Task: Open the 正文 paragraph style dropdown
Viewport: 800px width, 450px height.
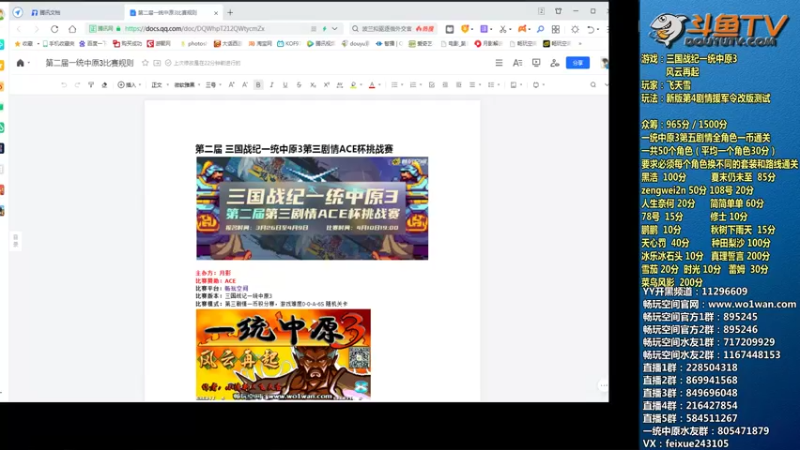Action: pyautogui.click(x=160, y=85)
